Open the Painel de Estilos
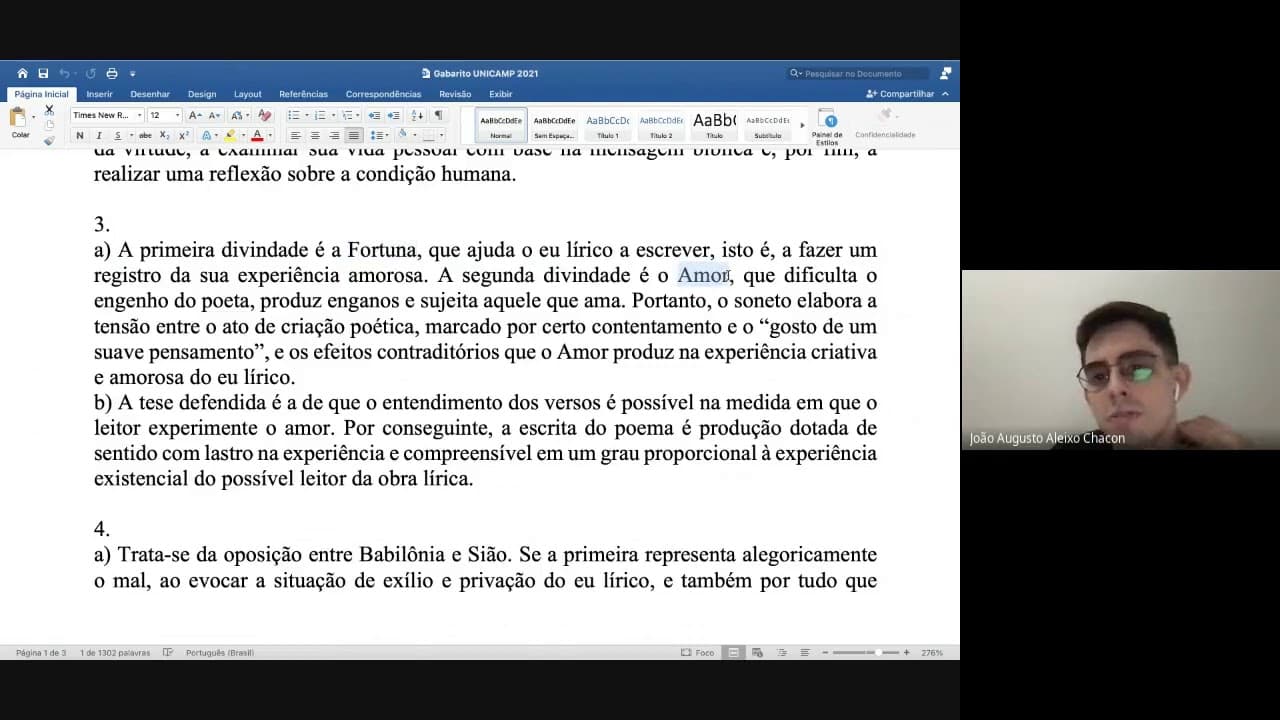Screen dimensions: 1280x720 (827, 127)
